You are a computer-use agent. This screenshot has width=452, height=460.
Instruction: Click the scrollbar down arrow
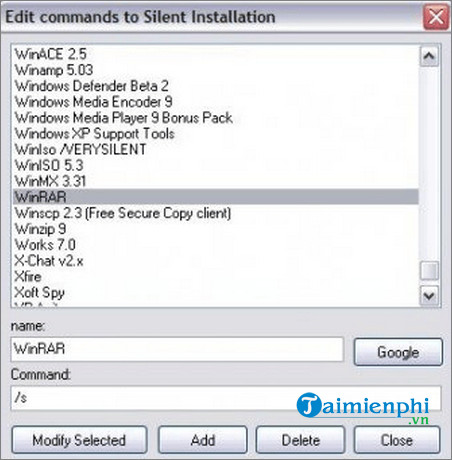click(x=429, y=295)
